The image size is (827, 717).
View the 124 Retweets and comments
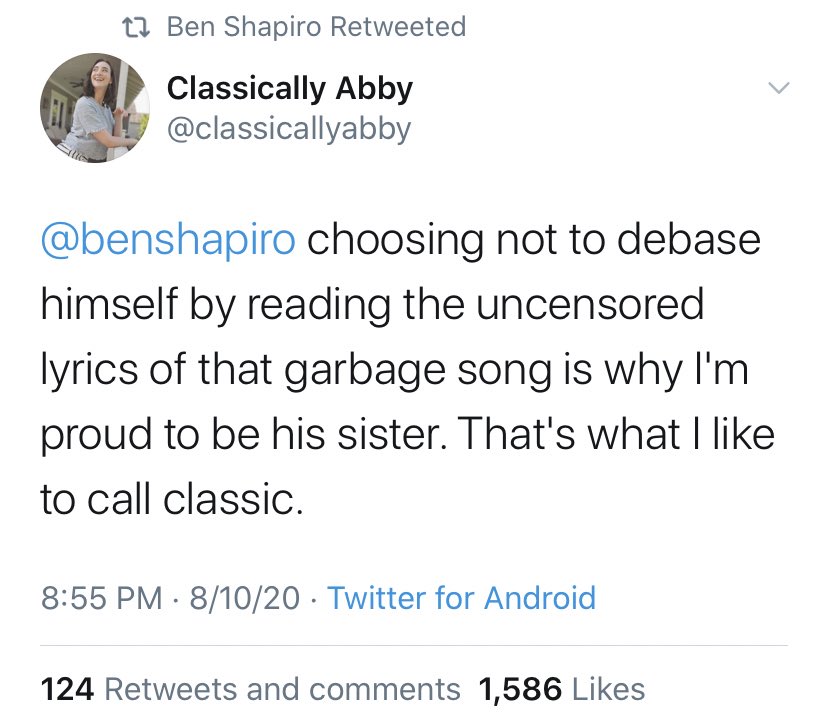pyautogui.click(x=250, y=689)
